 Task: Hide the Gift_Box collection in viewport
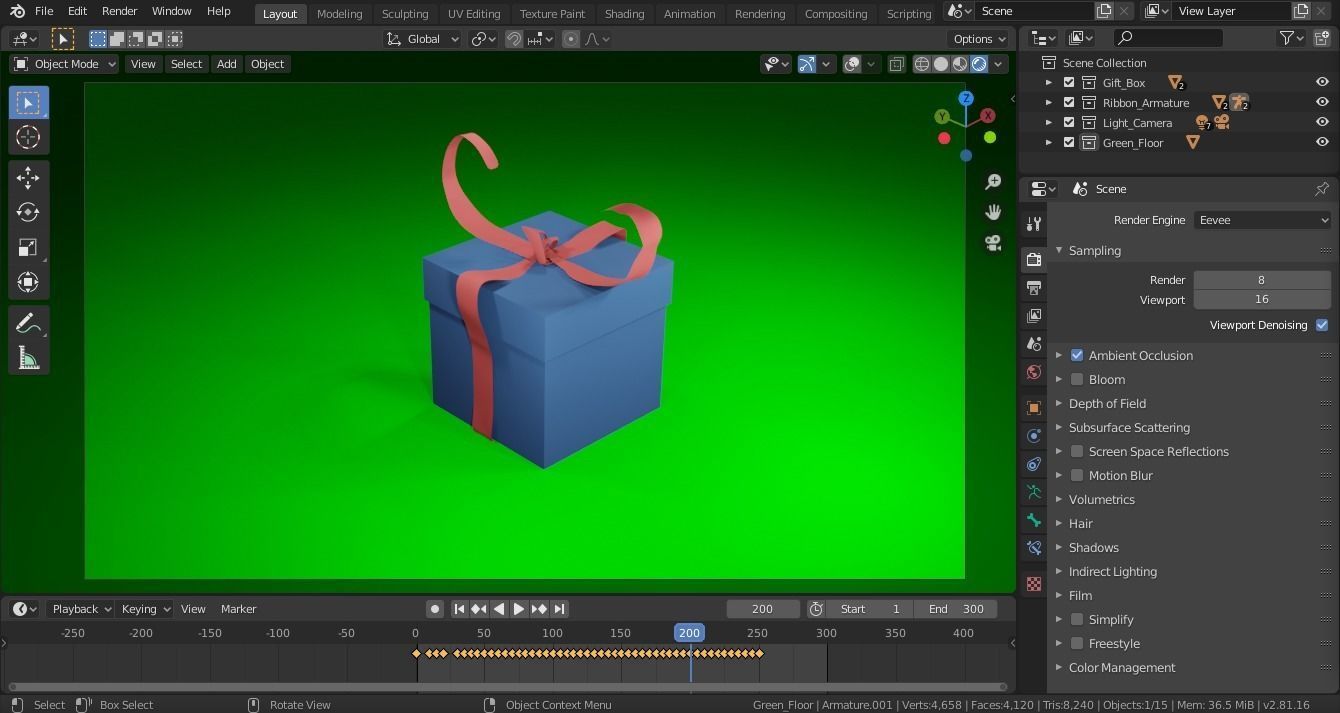coord(1322,83)
